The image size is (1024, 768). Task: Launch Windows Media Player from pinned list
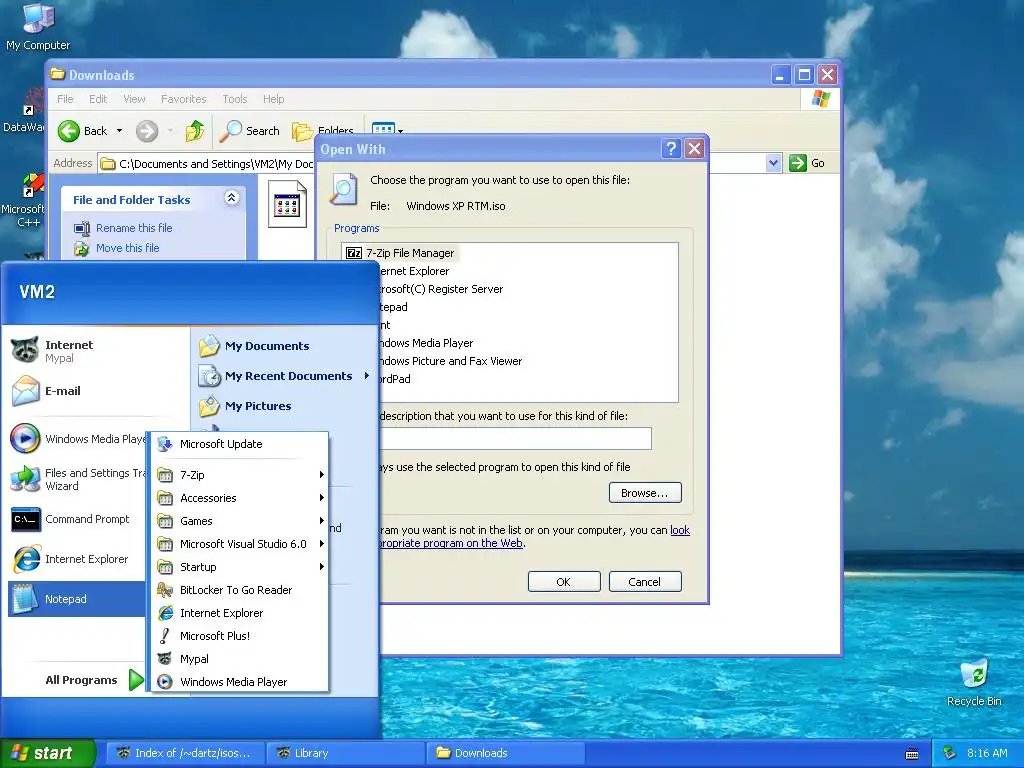point(77,439)
